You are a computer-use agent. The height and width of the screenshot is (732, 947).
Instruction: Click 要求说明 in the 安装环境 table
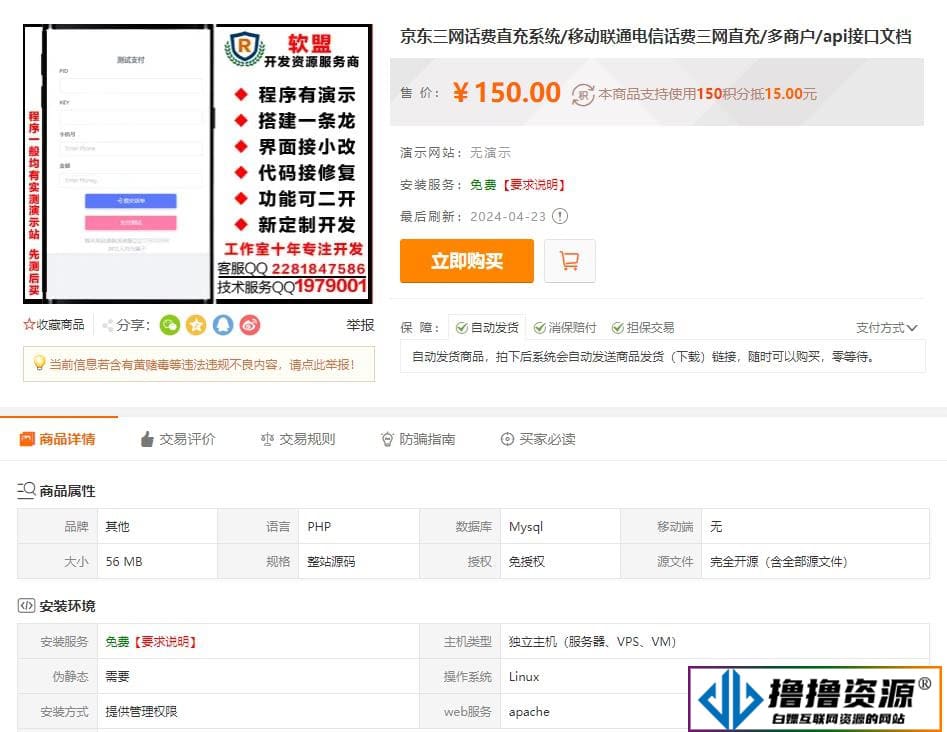(165, 641)
